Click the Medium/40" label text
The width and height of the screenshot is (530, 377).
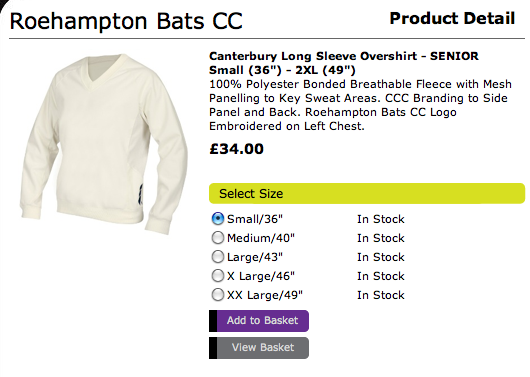(x=261, y=238)
